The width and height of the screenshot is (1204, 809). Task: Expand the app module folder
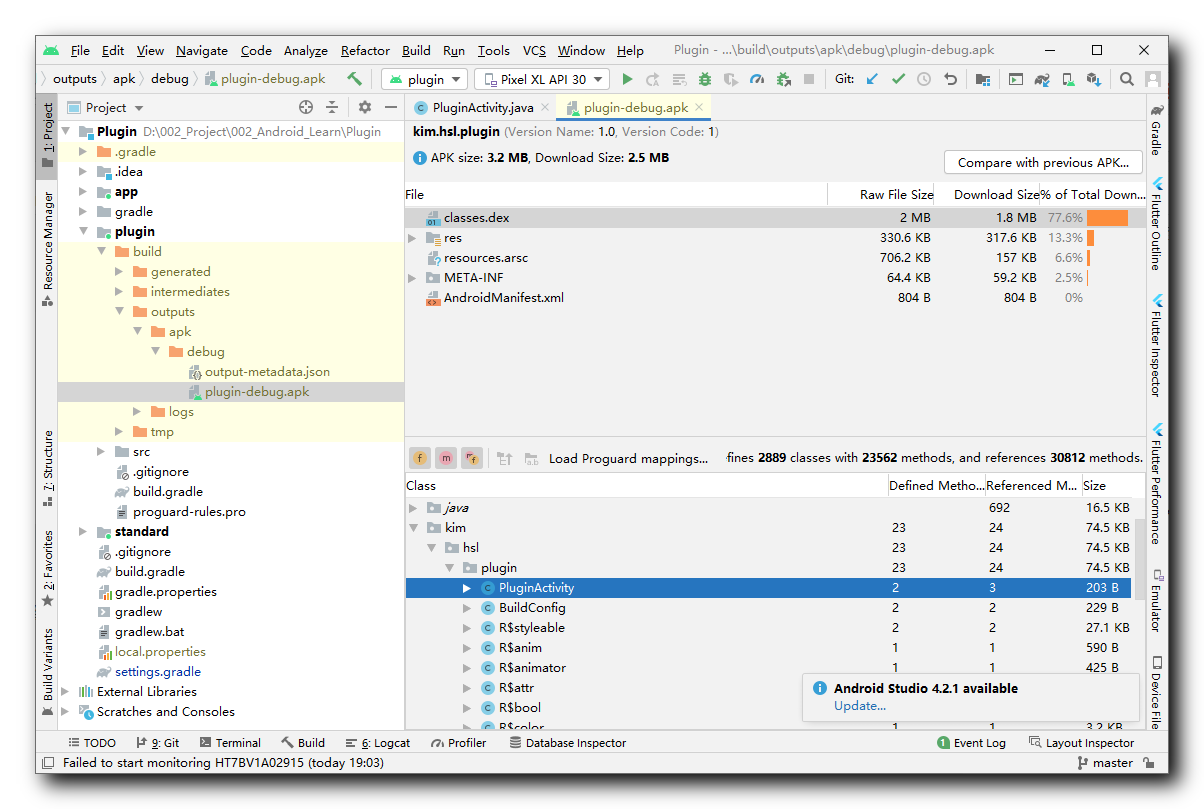tap(84, 192)
